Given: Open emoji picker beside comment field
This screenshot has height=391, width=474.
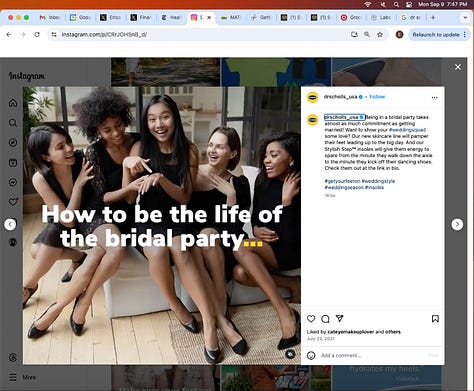Looking at the screenshot, I should point(311,355).
